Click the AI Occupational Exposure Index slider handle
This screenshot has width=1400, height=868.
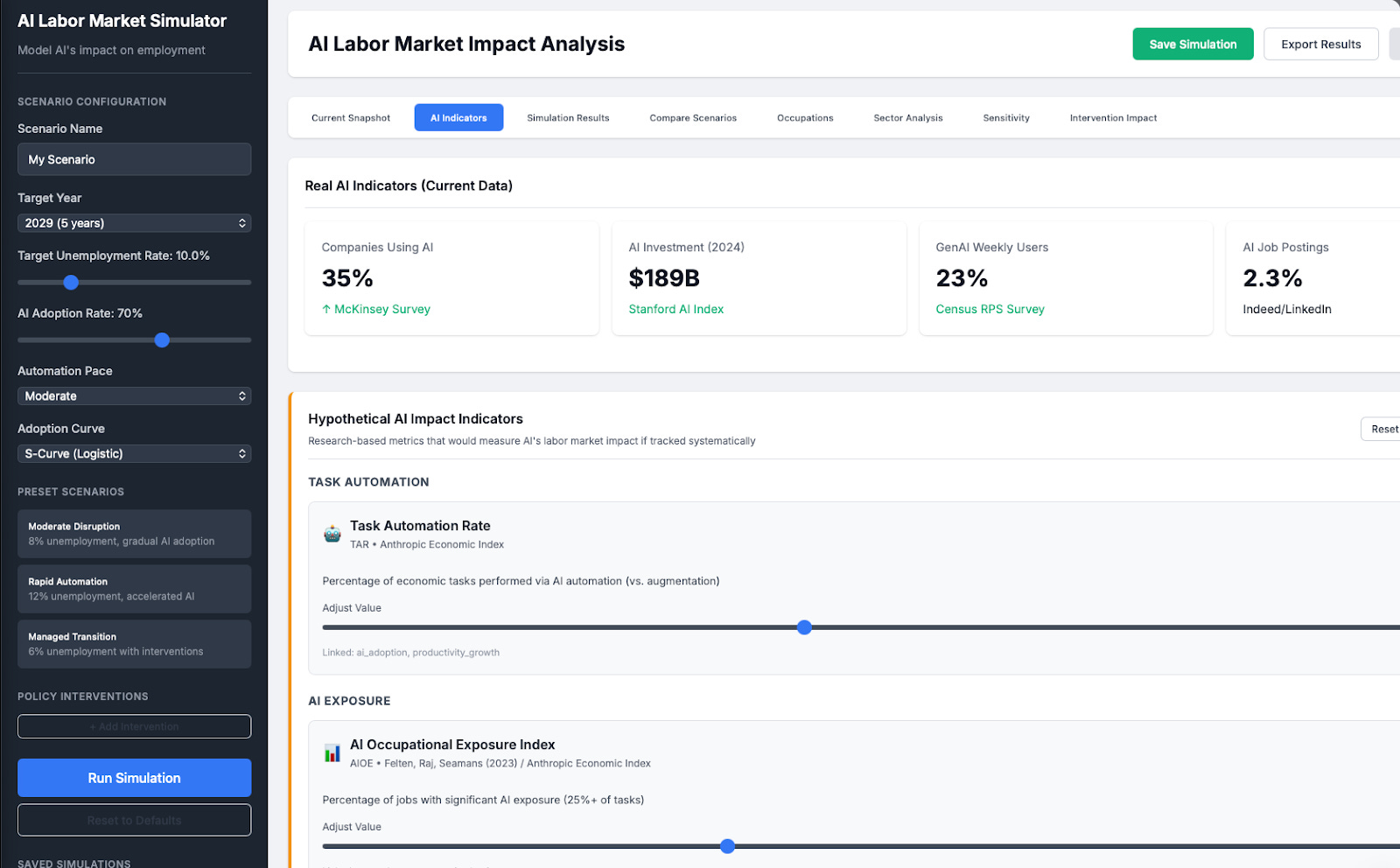pos(727,846)
